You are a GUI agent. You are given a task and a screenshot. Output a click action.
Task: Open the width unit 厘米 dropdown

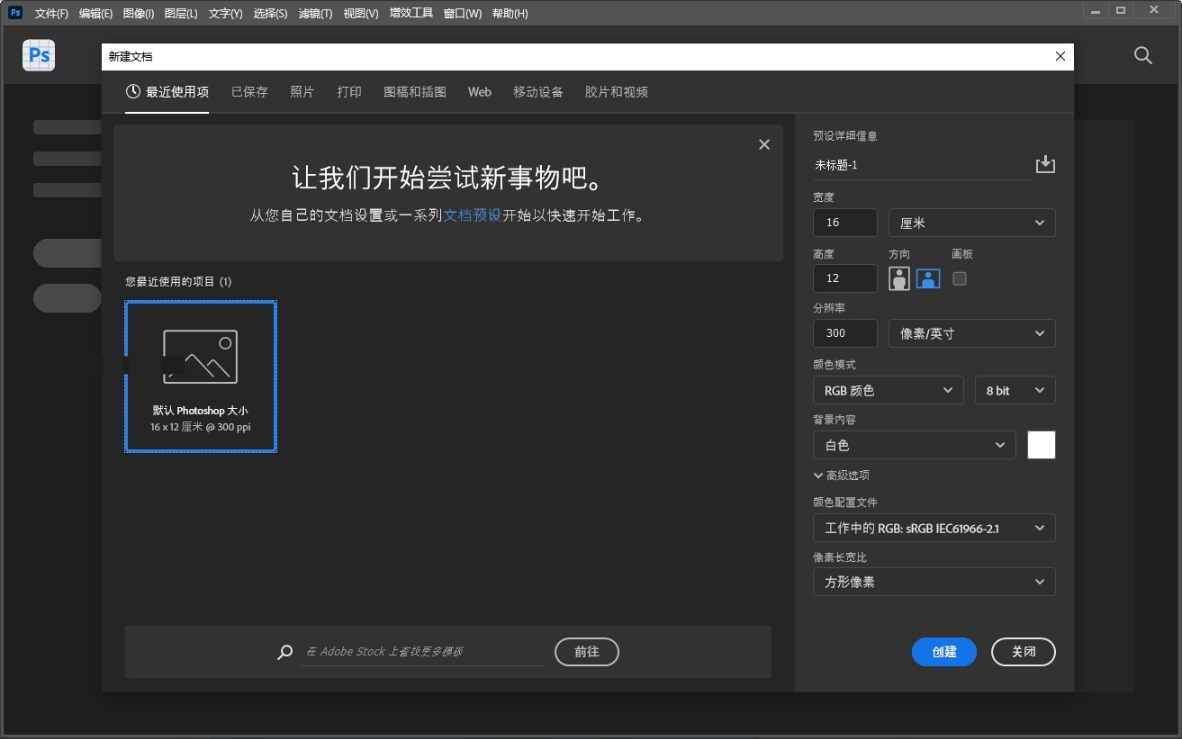click(x=971, y=222)
